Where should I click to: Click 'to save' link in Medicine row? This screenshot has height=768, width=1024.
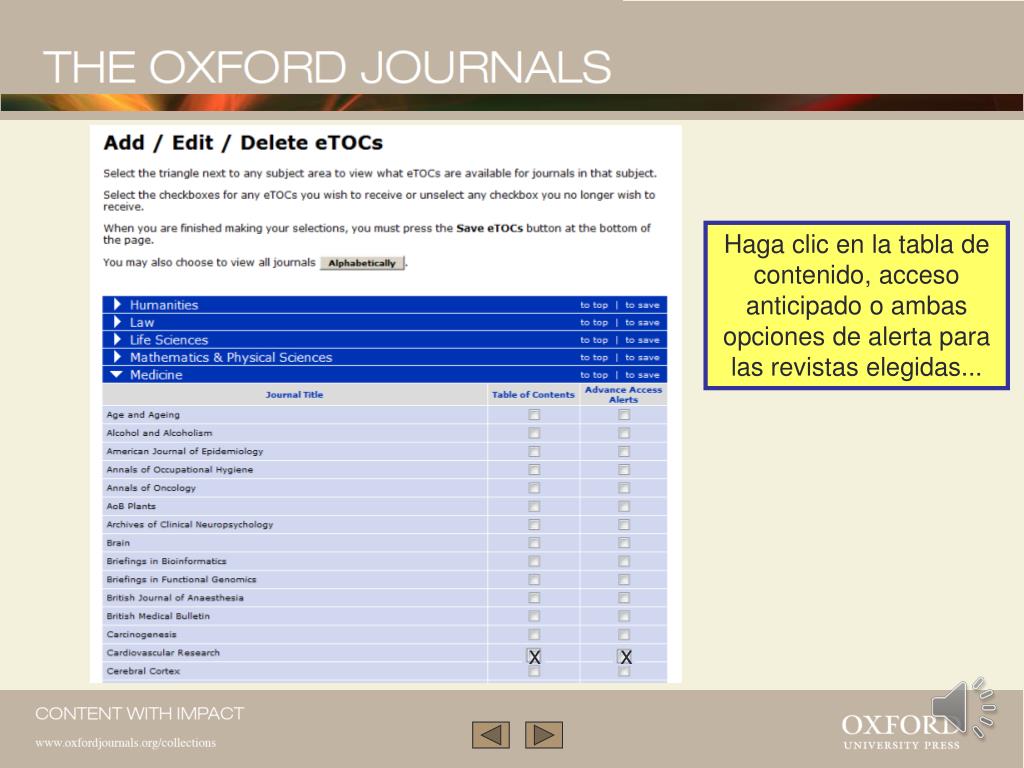(642, 376)
